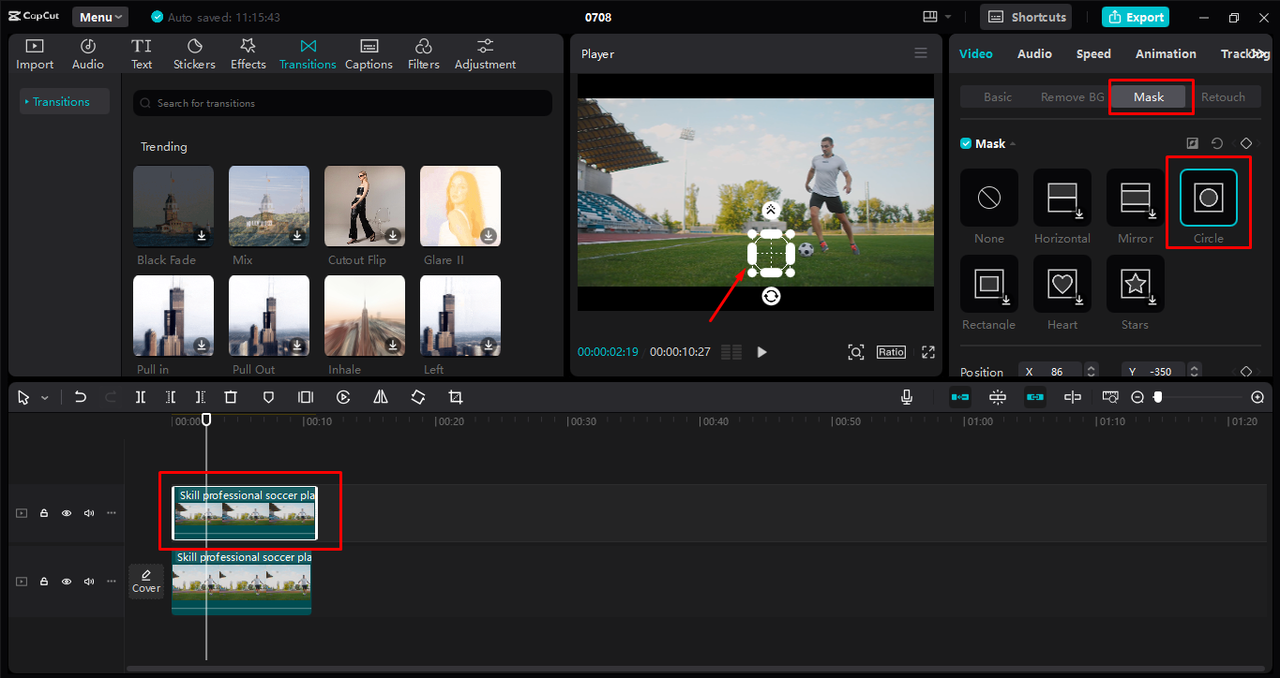Open the Effects tab
The width and height of the screenshot is (1280, 678).
[x=248, y=54]
